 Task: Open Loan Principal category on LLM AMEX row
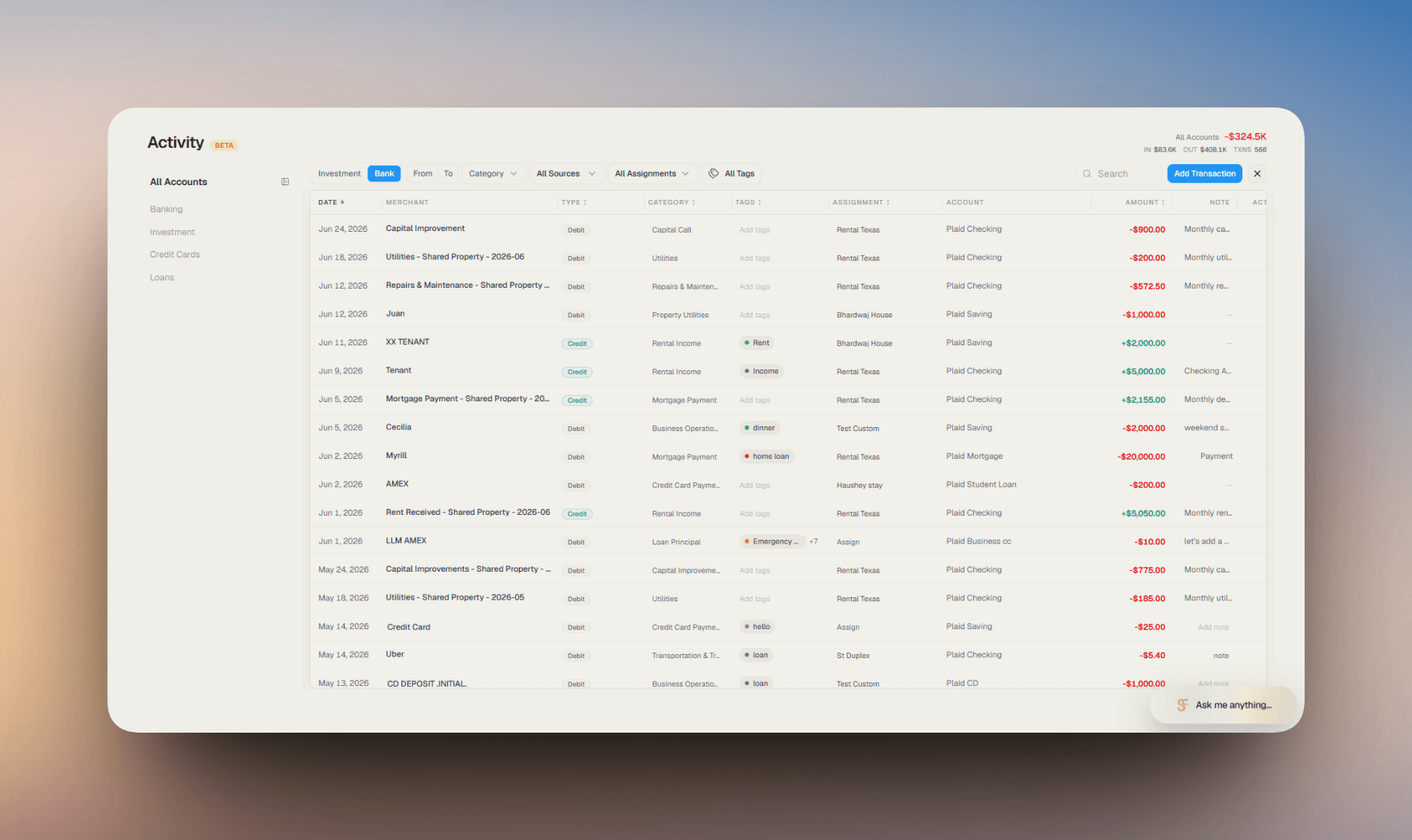(x=676, y=542)
